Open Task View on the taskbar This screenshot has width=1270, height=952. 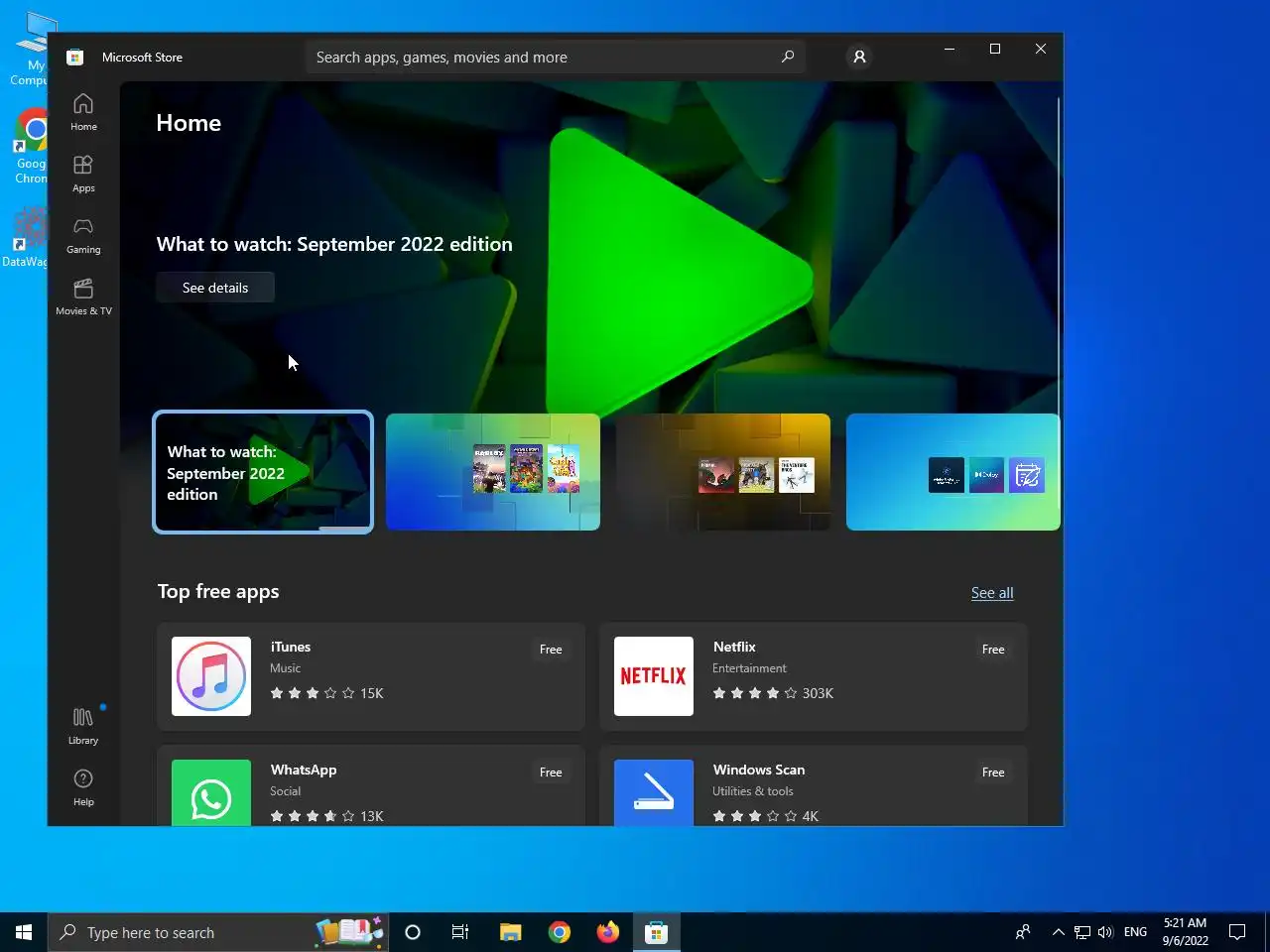(x=460, y=932)
